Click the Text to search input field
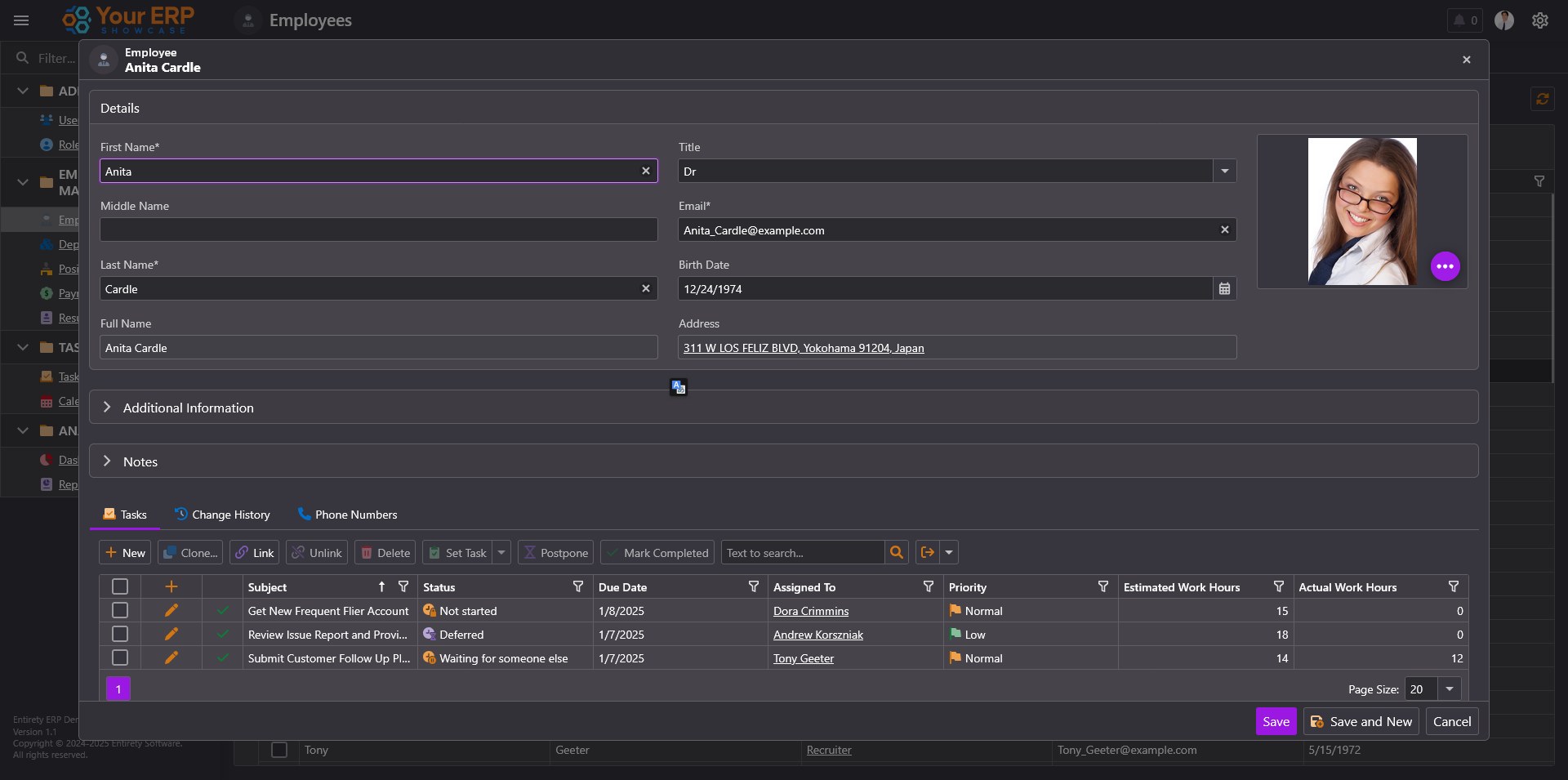The width and height of the screenshot is (1568, 780). click(802, 553)
